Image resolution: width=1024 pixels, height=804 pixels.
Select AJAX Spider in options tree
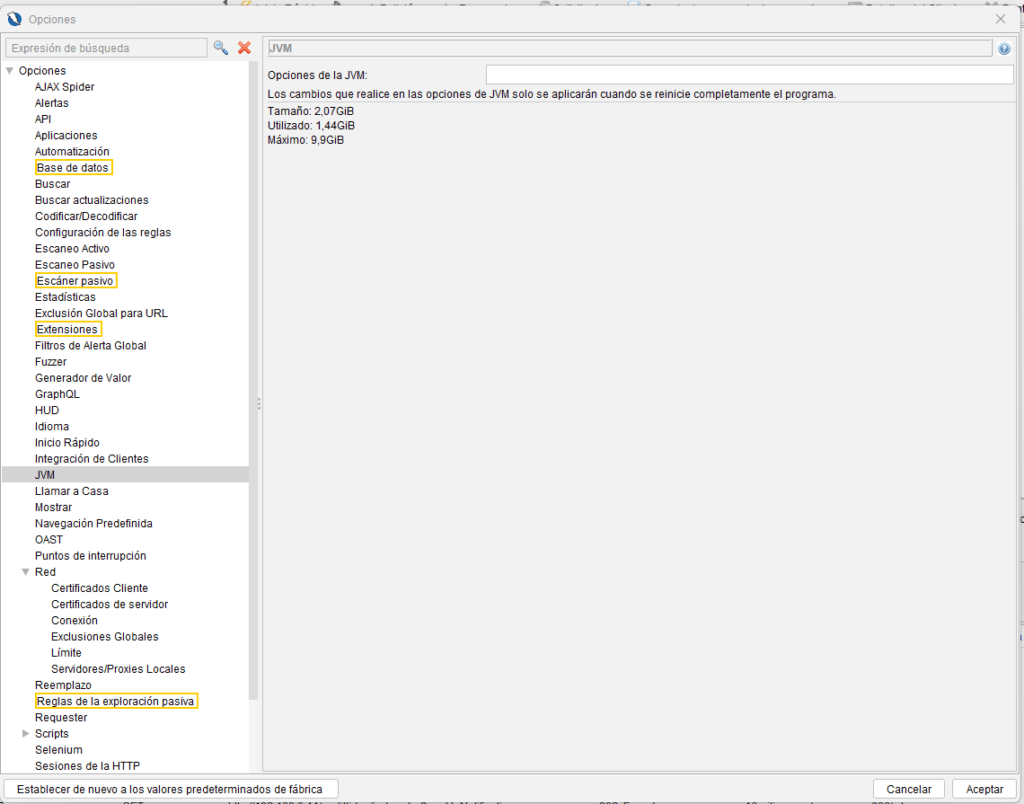(64, 87)
